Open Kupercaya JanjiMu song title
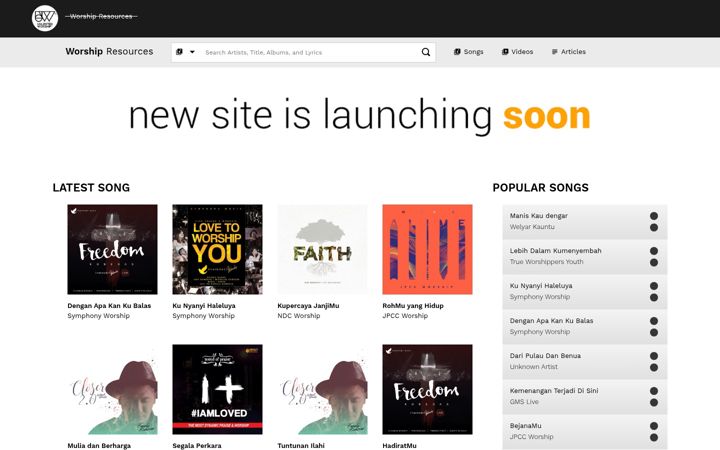 coord(308,305)
